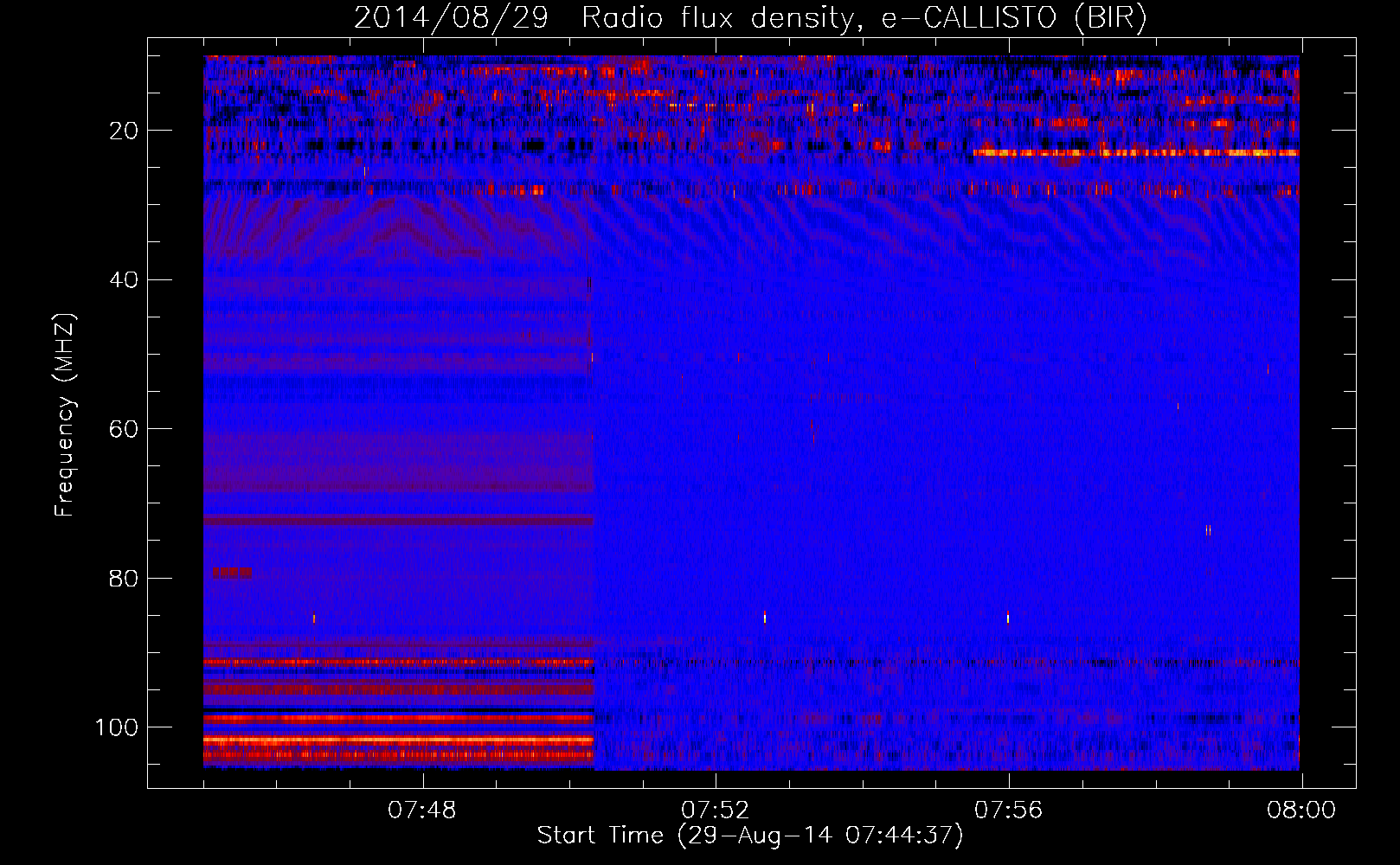Screen dimensions: 1400x865
Task: Click the 80 MHz frequency tick label
Action: point(125,578)
